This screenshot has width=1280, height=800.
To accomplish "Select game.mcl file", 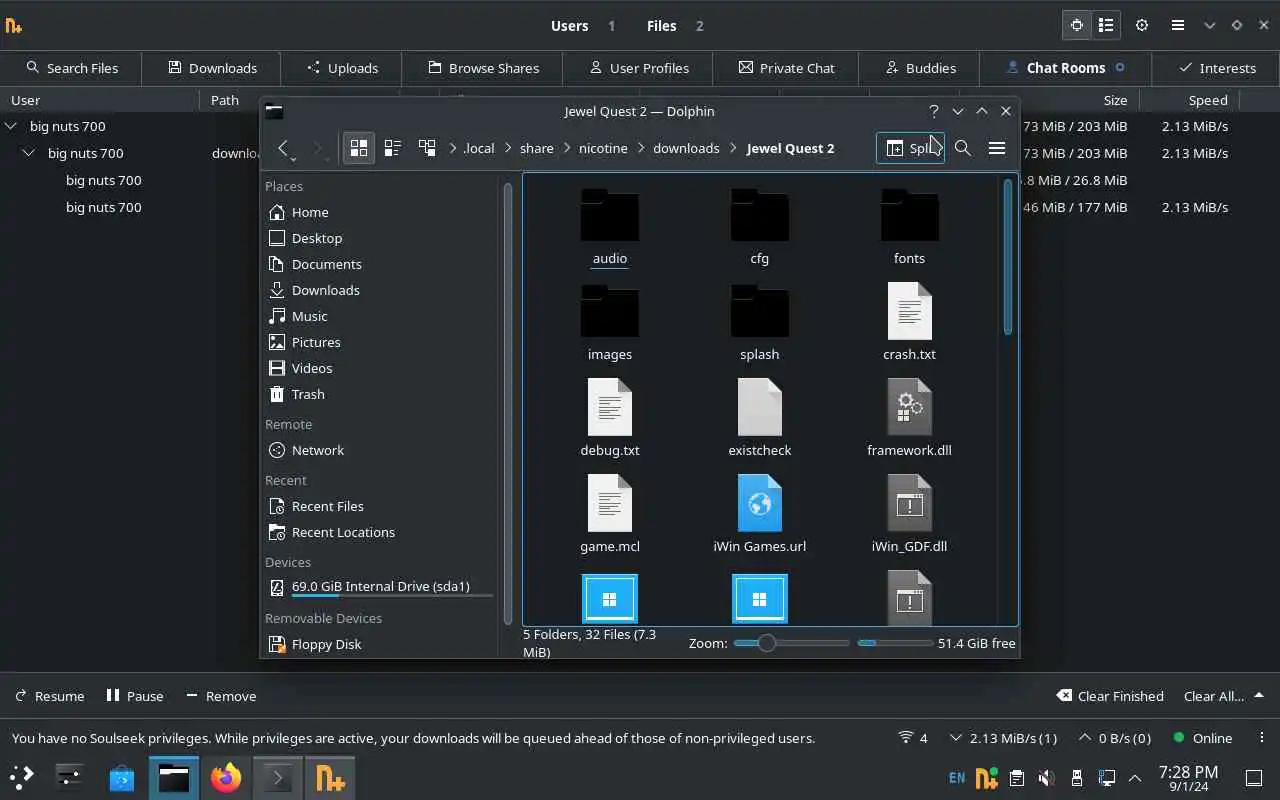I will coord(610,516).
